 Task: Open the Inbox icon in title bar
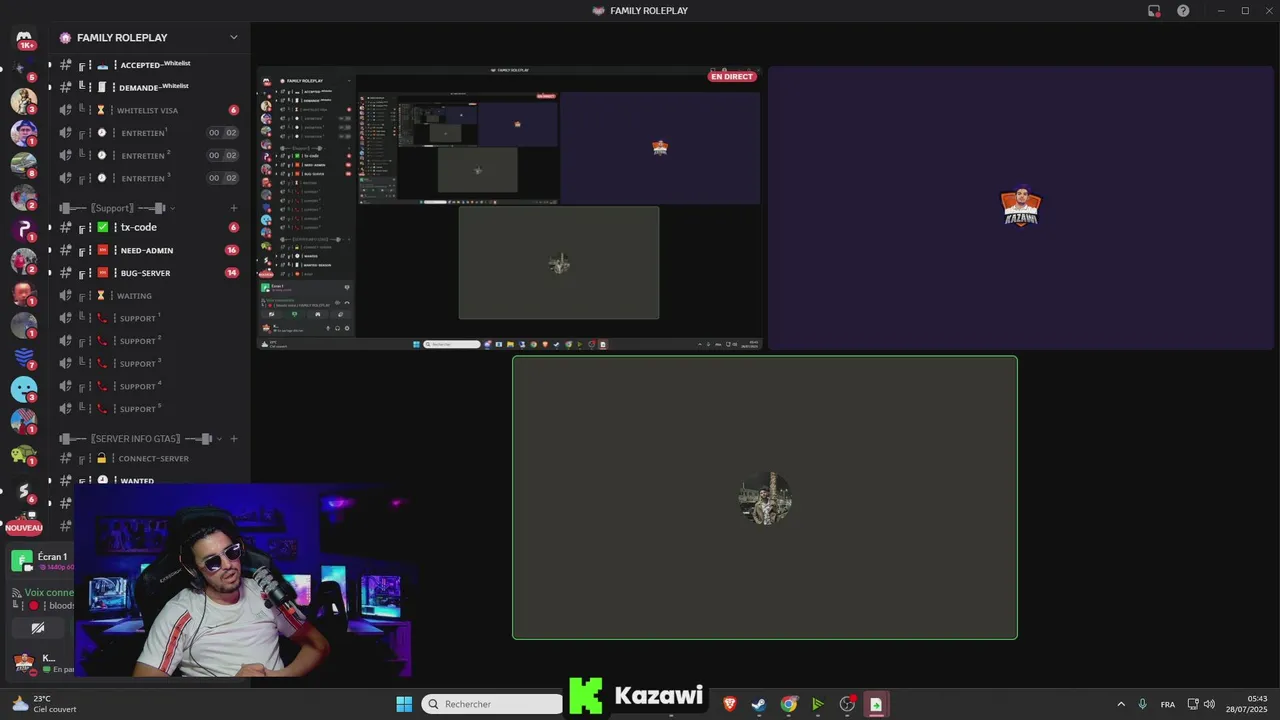click(x=1154, y=11)
